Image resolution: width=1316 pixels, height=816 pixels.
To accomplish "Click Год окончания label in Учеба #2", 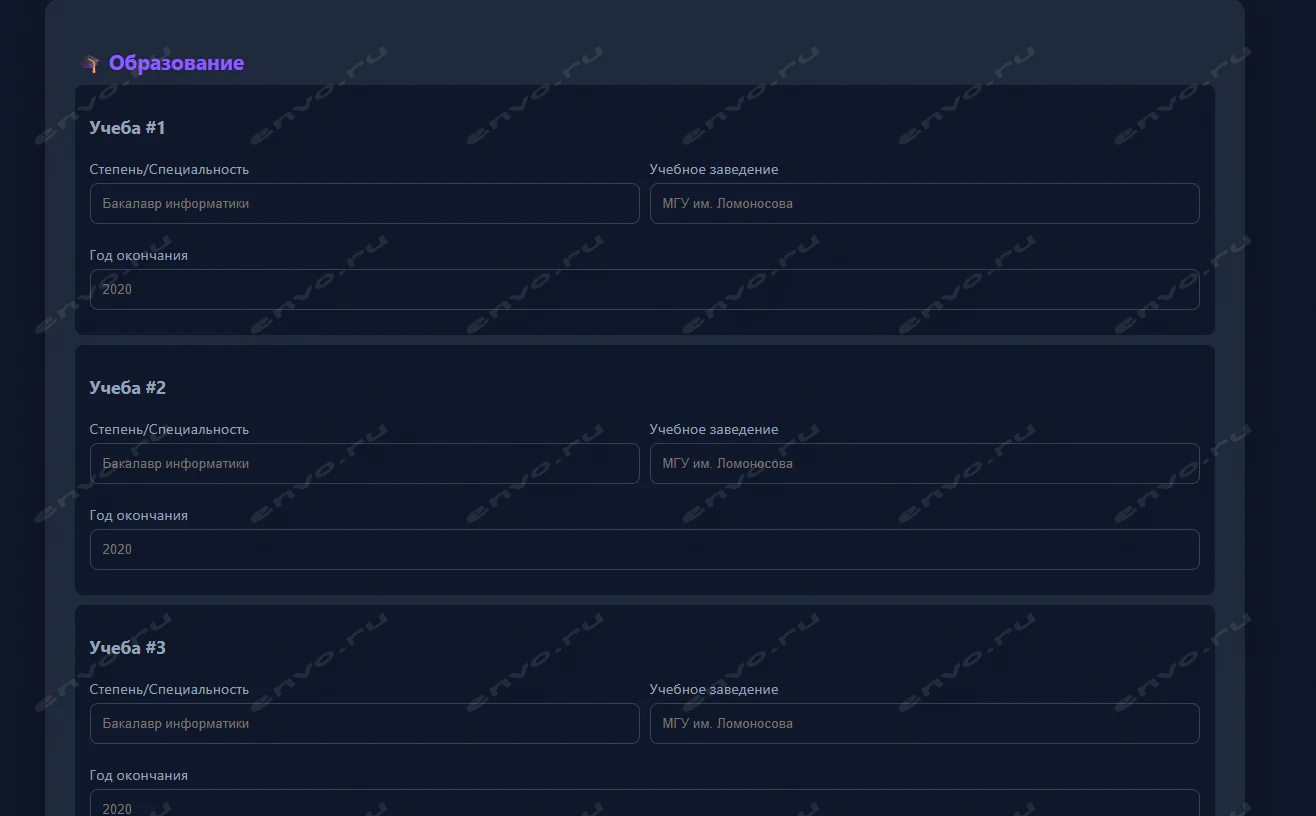I will pos(138,515).
